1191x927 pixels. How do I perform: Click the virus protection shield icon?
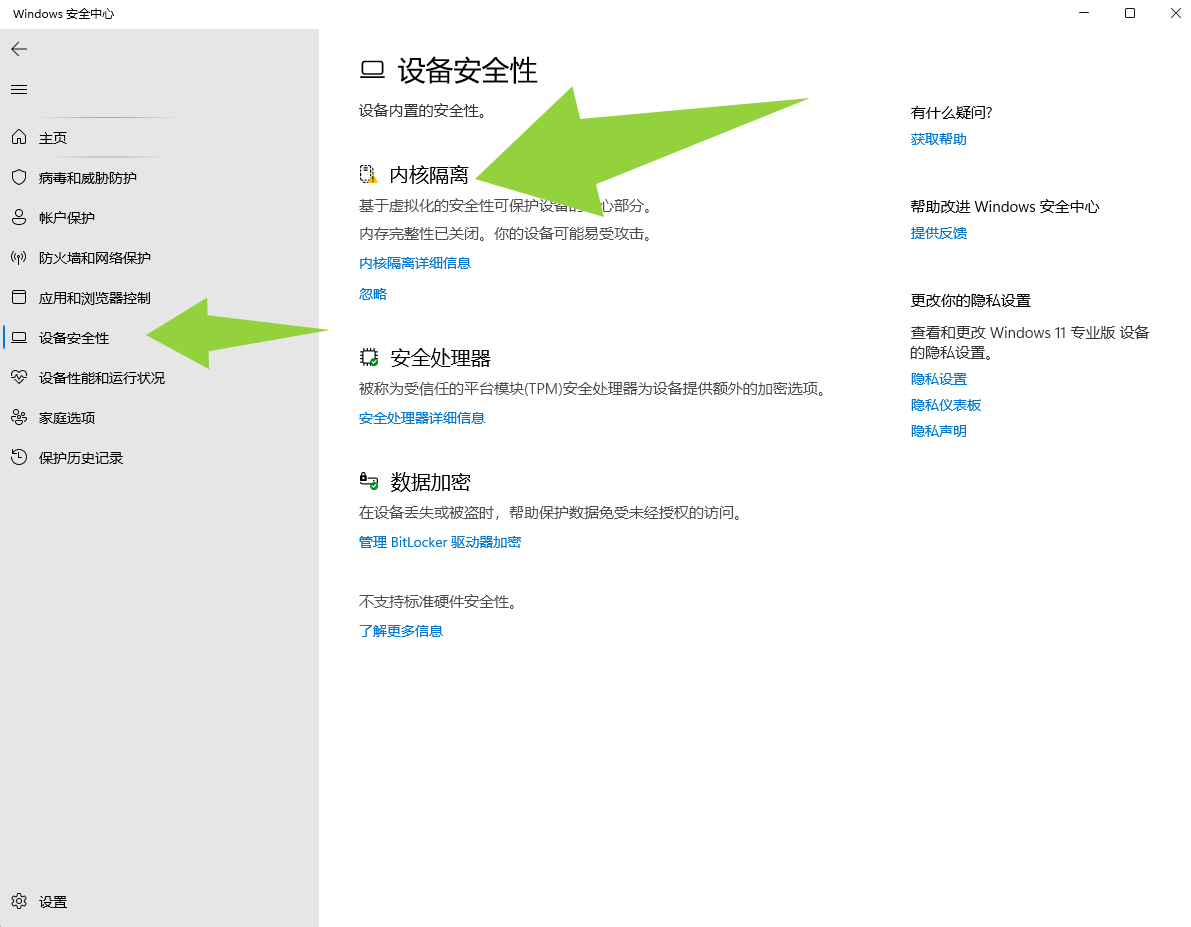point(18,177)
